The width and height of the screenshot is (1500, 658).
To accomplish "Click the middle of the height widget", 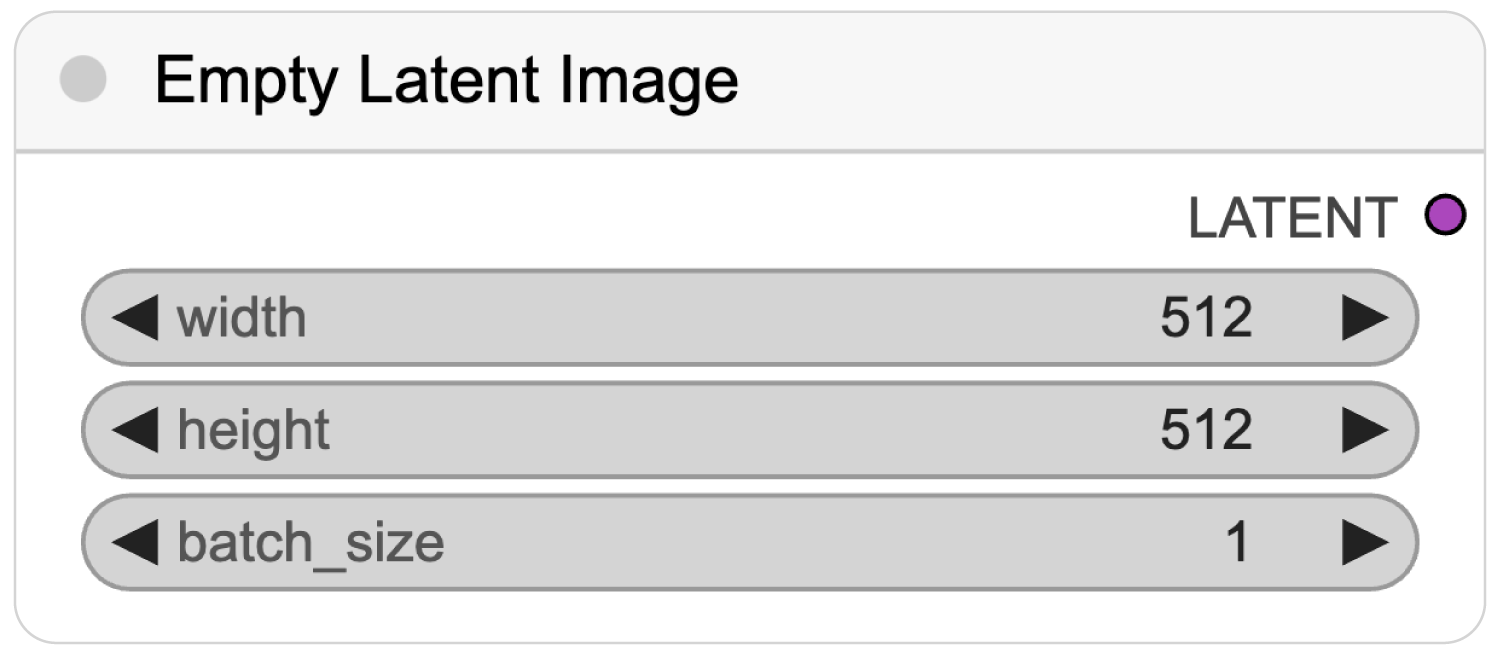I will 750,430.
